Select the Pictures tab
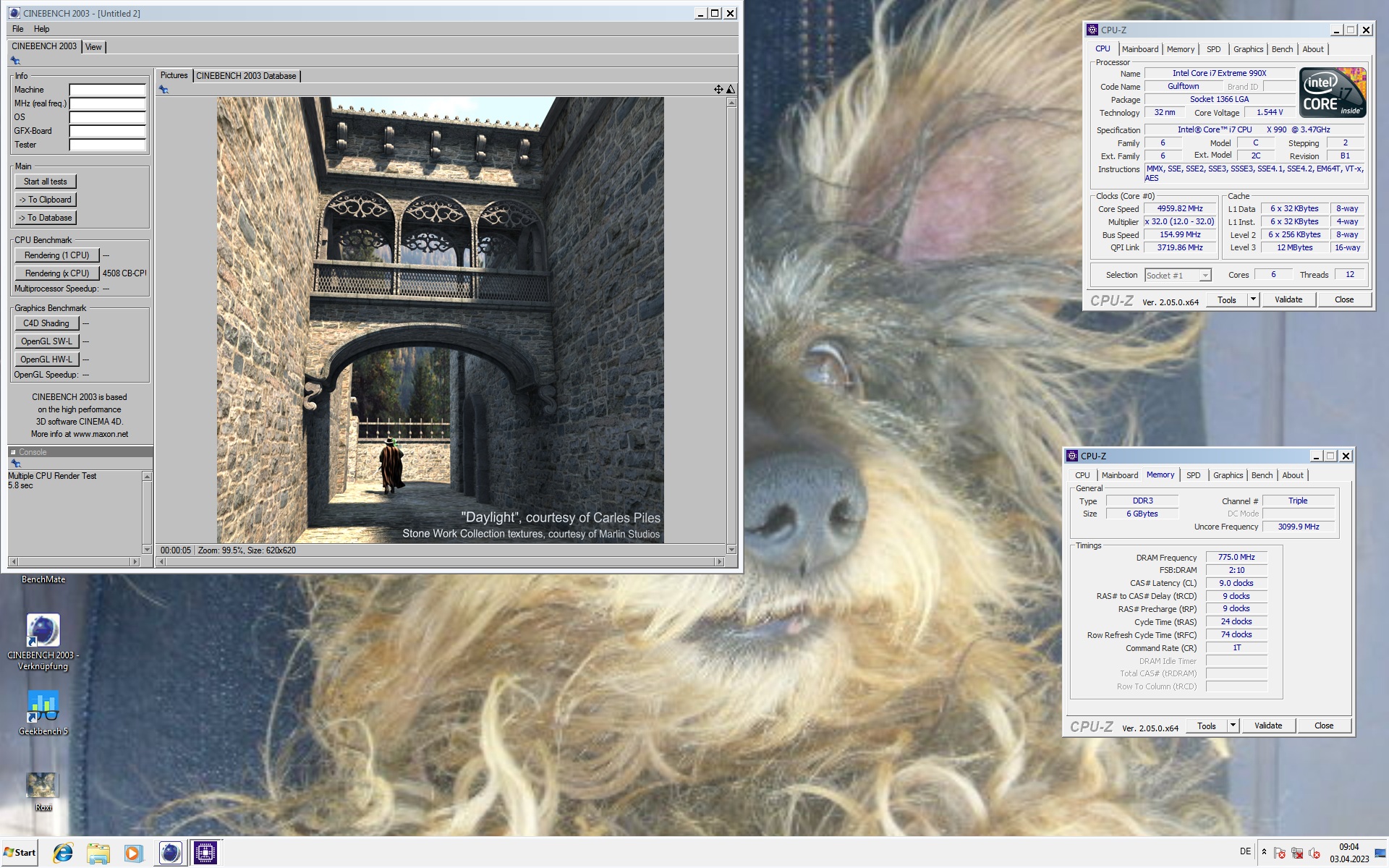This screenshot has height=868, width=1389. (x=174, y=75)
